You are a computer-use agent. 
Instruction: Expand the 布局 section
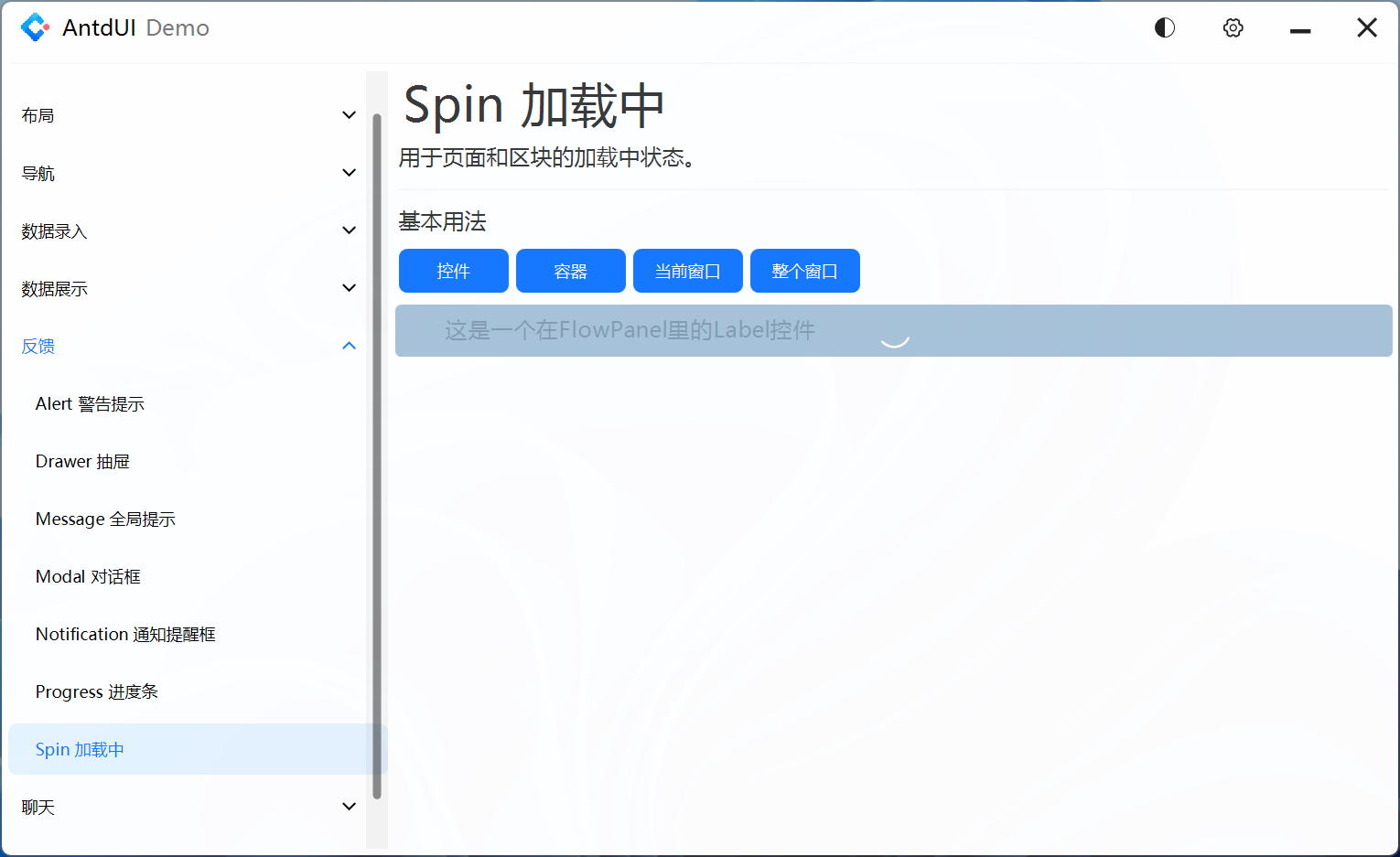(183, 114)
